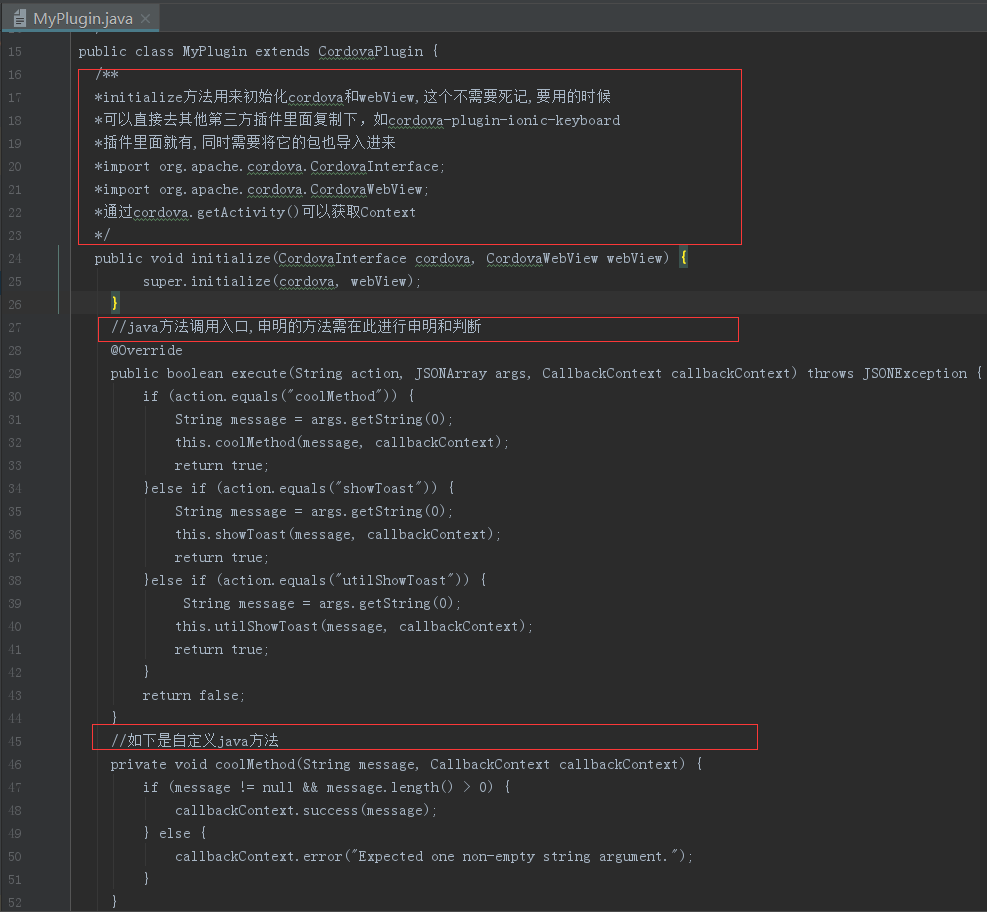This screenshot has height=912, width=987.
Task: Click the import org.apache.cordova.CordovaInterface comment line
Action: [269, 166]
